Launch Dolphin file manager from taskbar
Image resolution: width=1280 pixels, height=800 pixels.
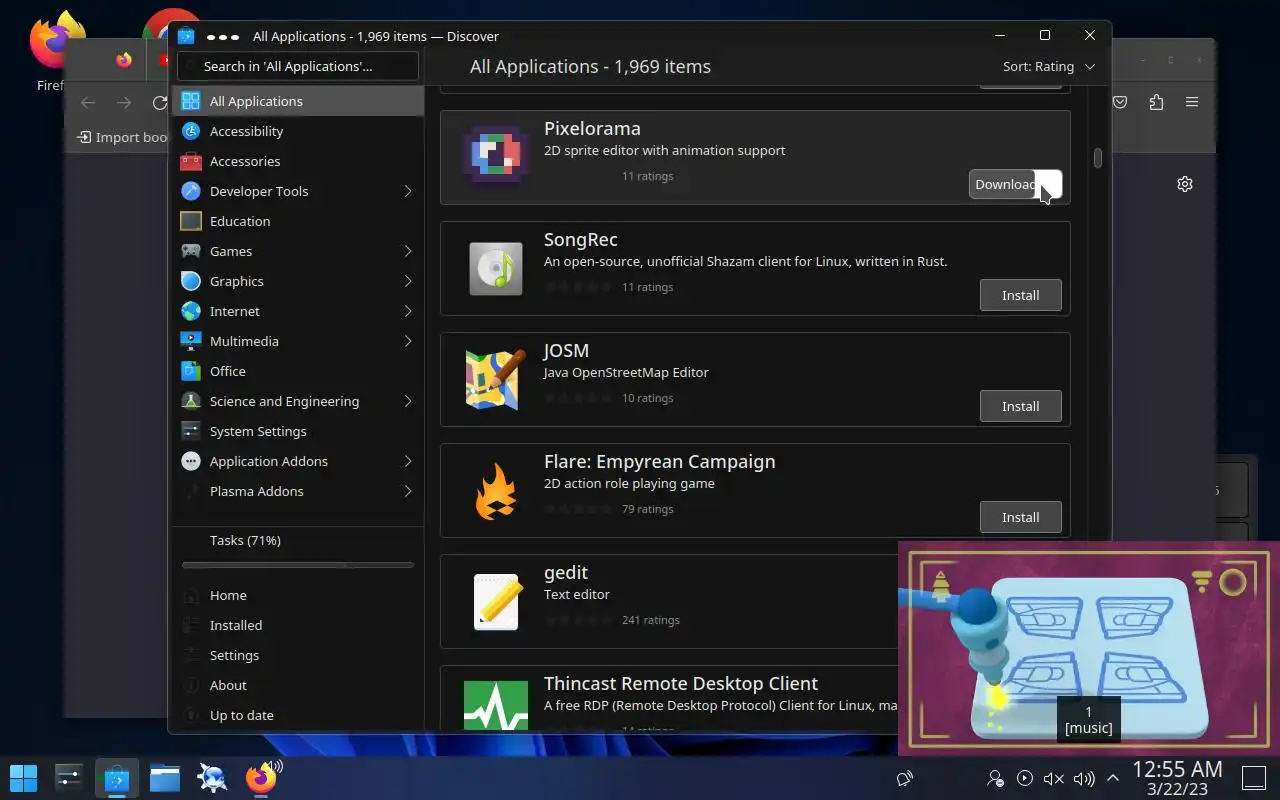[x=165, y=777]
